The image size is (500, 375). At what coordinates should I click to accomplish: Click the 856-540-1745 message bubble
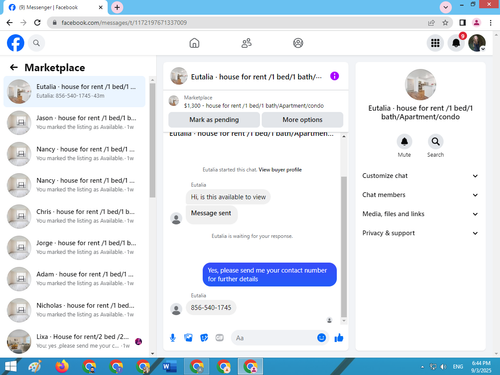[211, 308]
